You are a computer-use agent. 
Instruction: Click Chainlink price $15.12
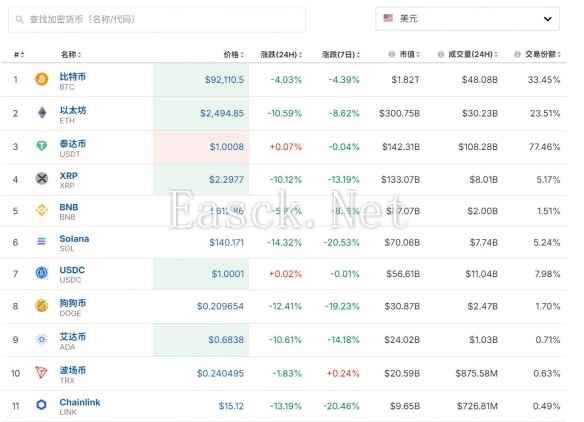tap(231, 406)
